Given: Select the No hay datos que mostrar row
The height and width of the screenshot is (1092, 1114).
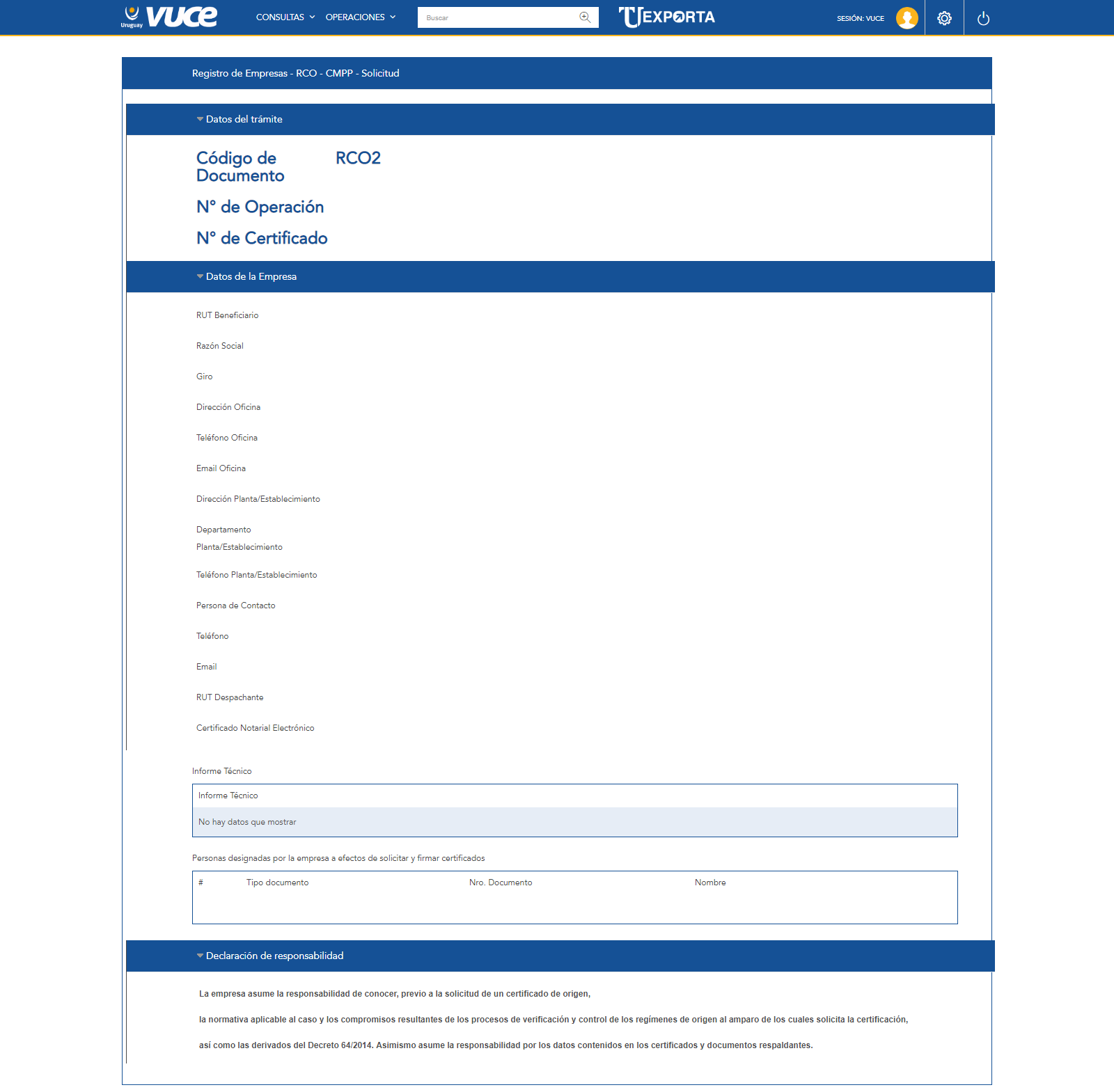Looking at the screenshot, I should (x=574, y=822).
